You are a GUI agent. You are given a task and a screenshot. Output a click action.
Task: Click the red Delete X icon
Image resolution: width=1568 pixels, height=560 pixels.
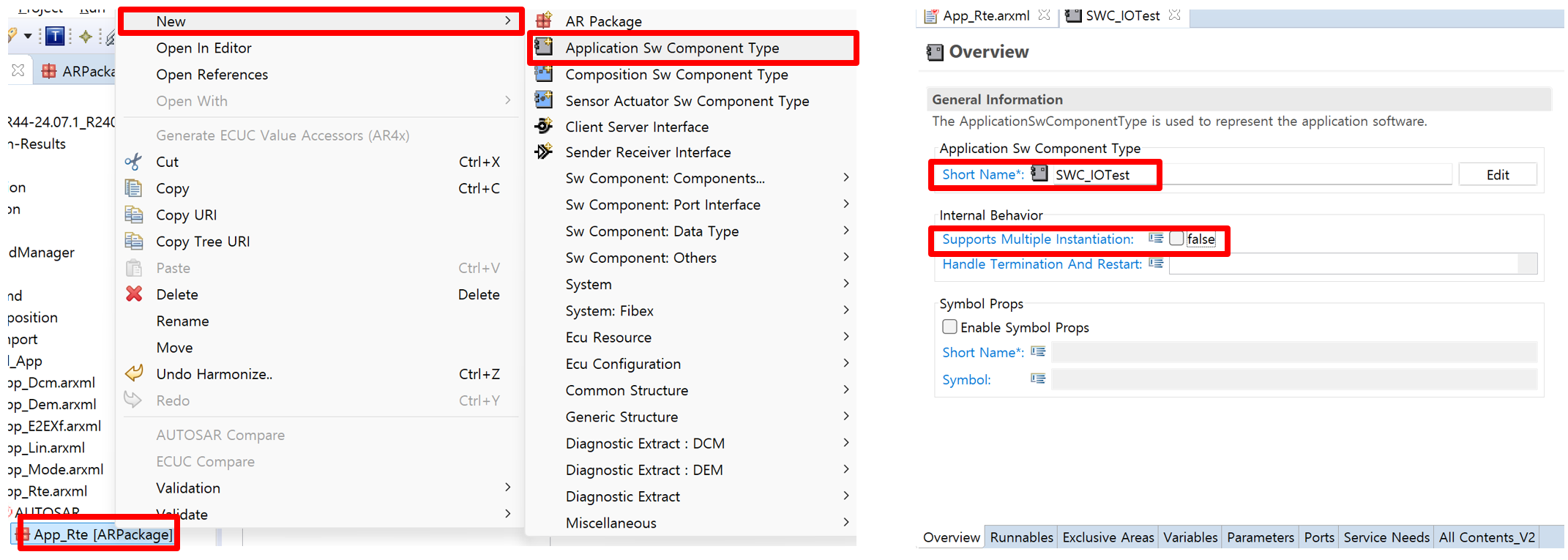(134, 294)
